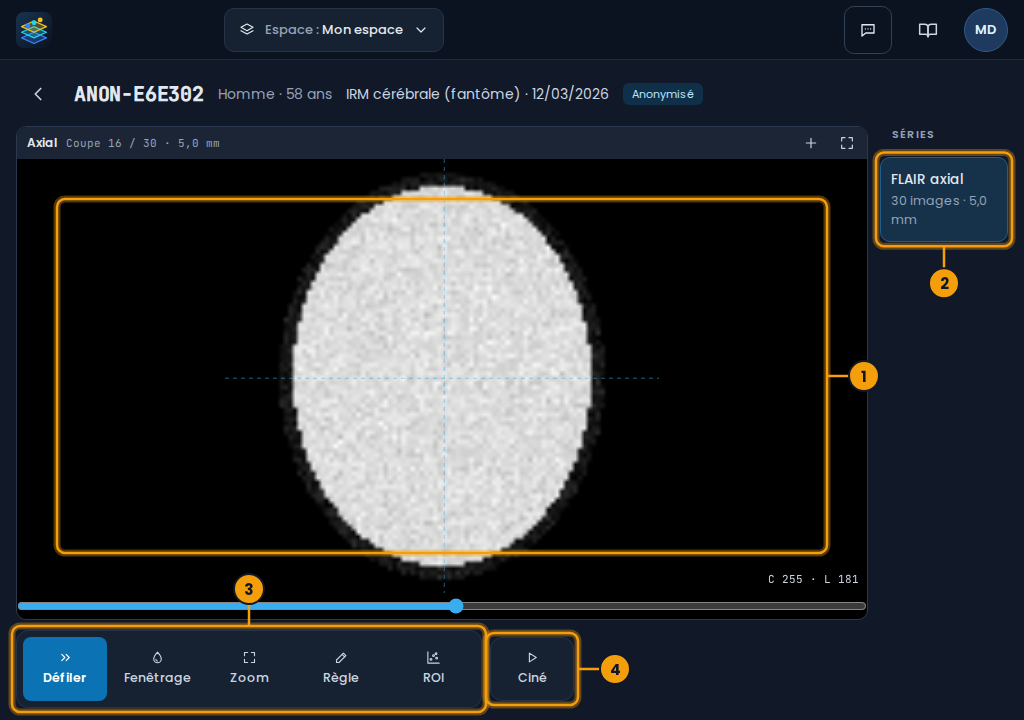The width and height of the screenshot is (1024, 720).
Task: Open the Espace: Mon espace dropdown
Action: point(334,30)
